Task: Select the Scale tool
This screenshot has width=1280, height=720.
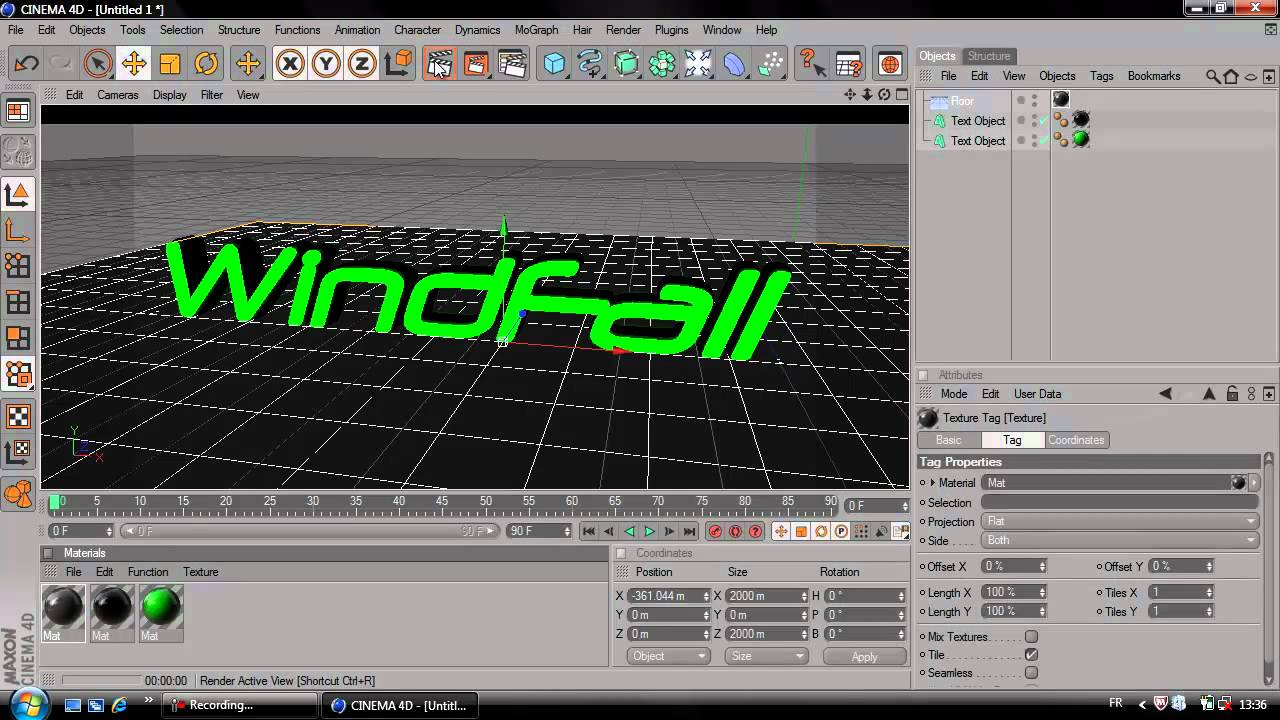Action: 169,65
